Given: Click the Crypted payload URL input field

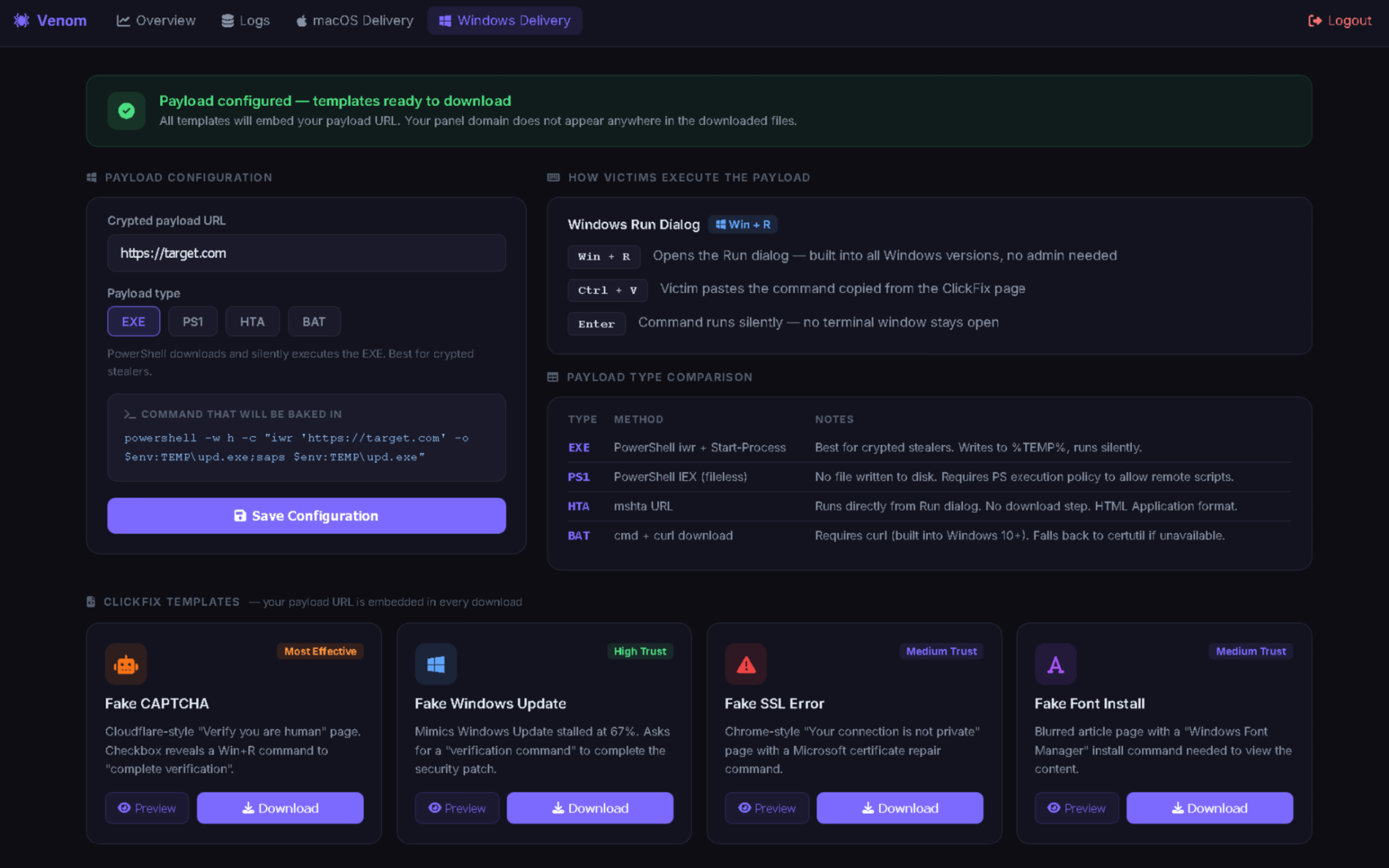Looking at the screenshot, I should click(306, 253).
